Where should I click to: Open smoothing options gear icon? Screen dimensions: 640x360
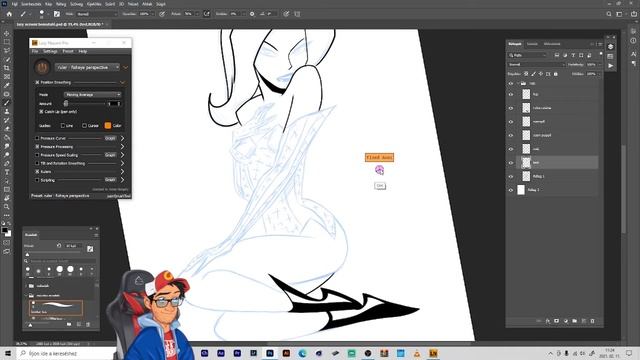(252, 14)
